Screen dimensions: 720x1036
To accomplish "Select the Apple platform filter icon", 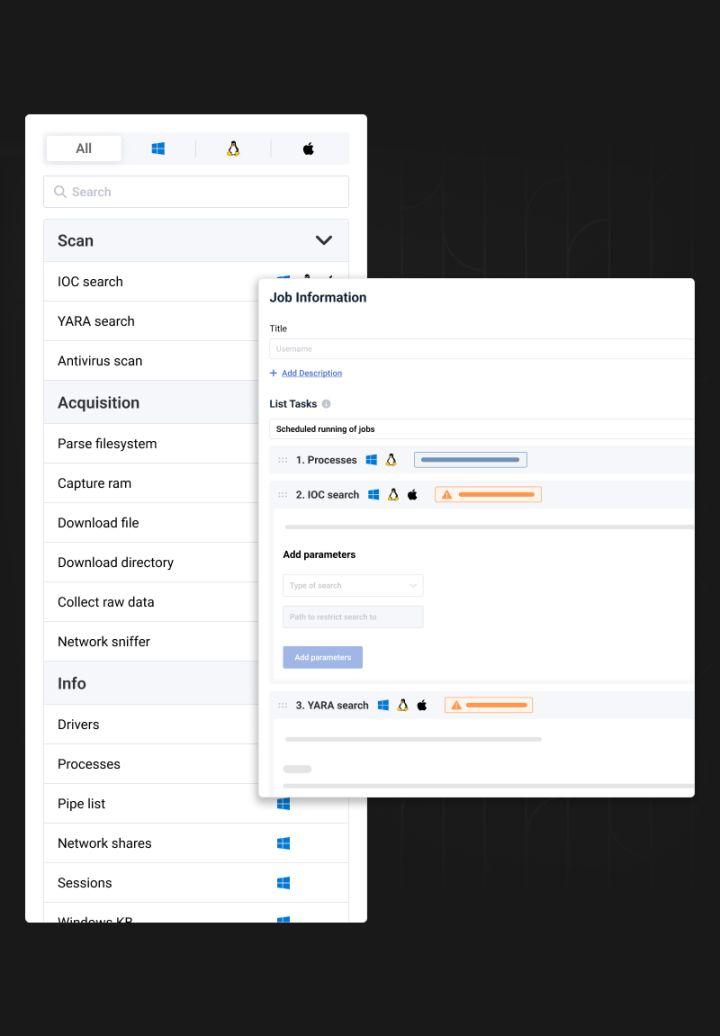I will click(x=308, y=148).
